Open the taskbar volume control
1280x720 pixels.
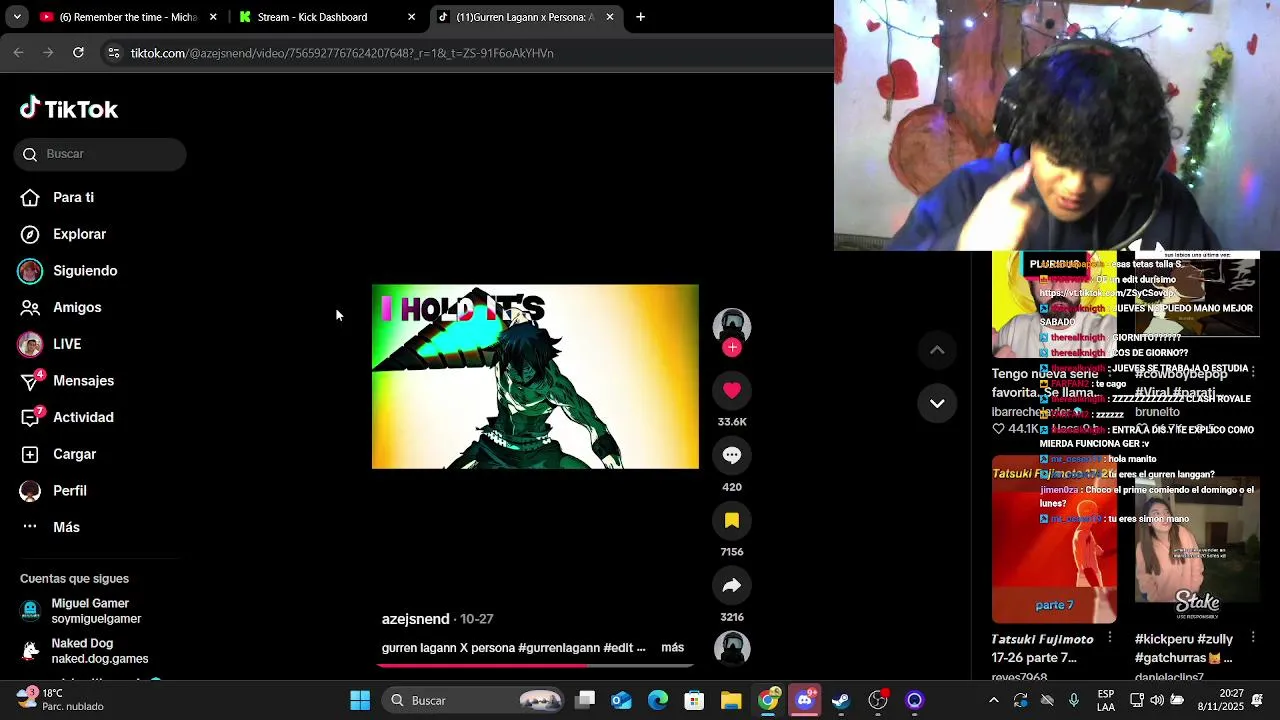[x=1157, y=700]
